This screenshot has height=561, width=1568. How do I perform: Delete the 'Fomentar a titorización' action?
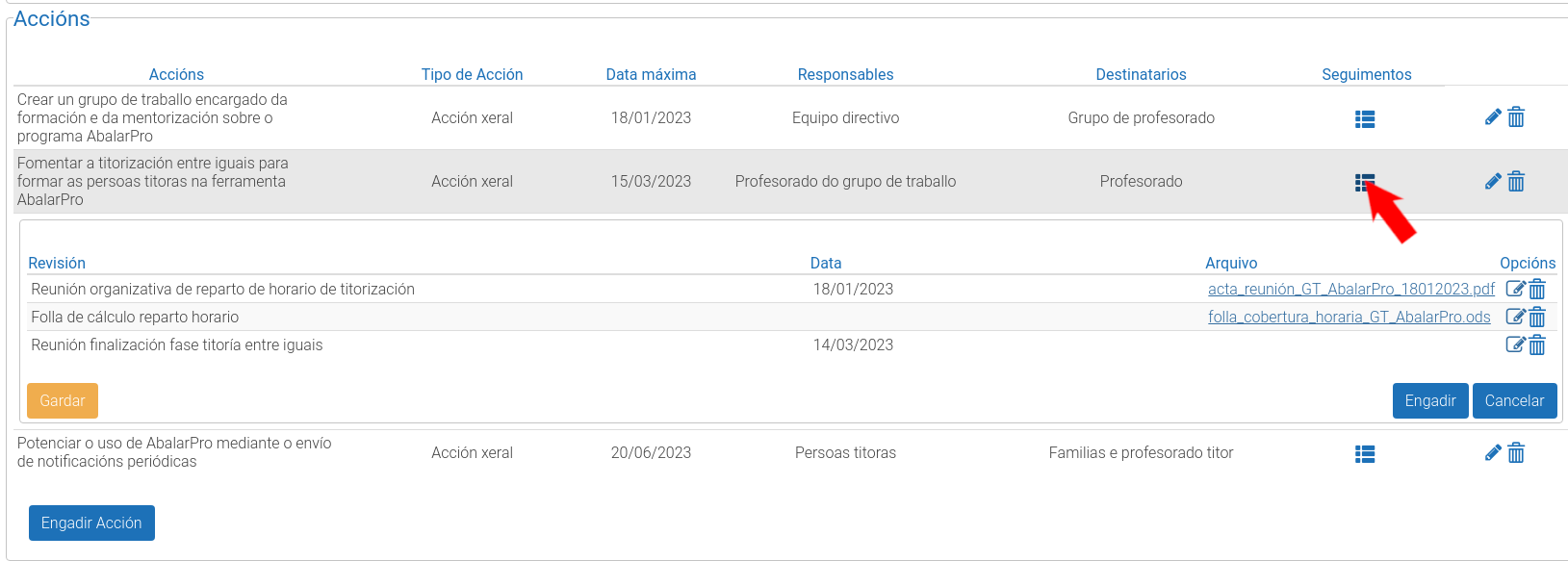[1516, 181]
